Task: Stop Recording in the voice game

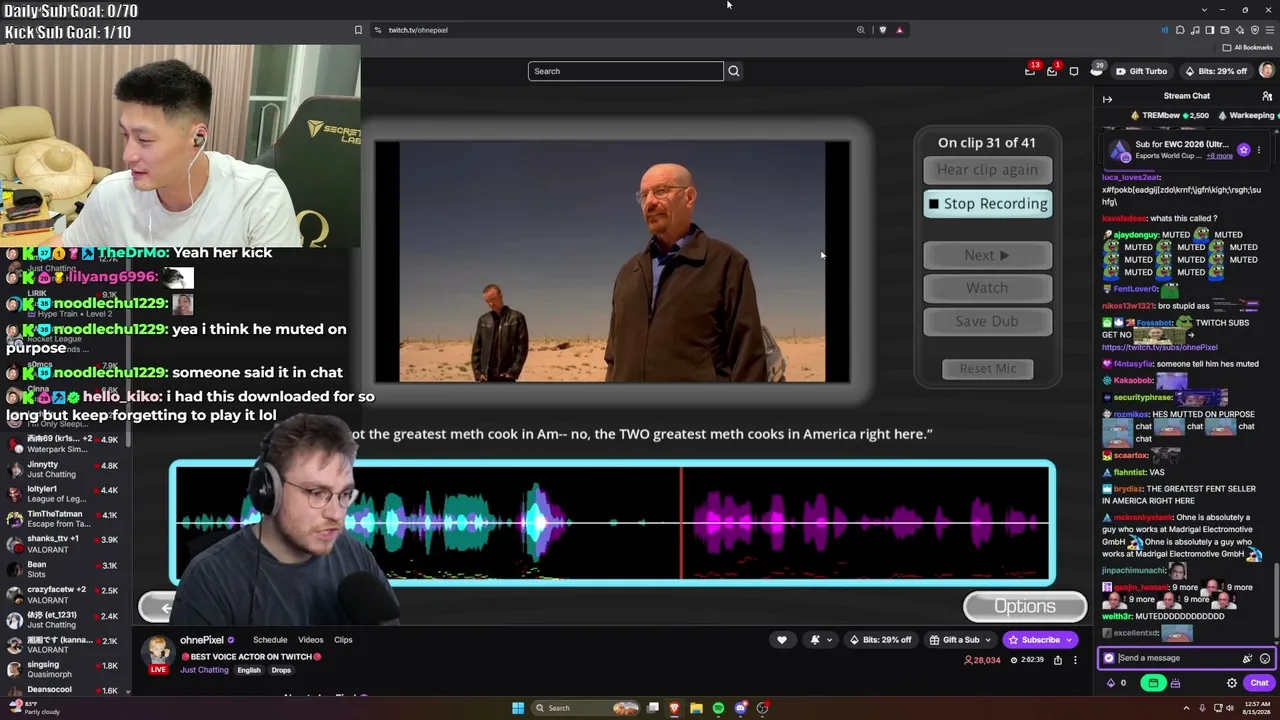Action: [x=987, y=204]
